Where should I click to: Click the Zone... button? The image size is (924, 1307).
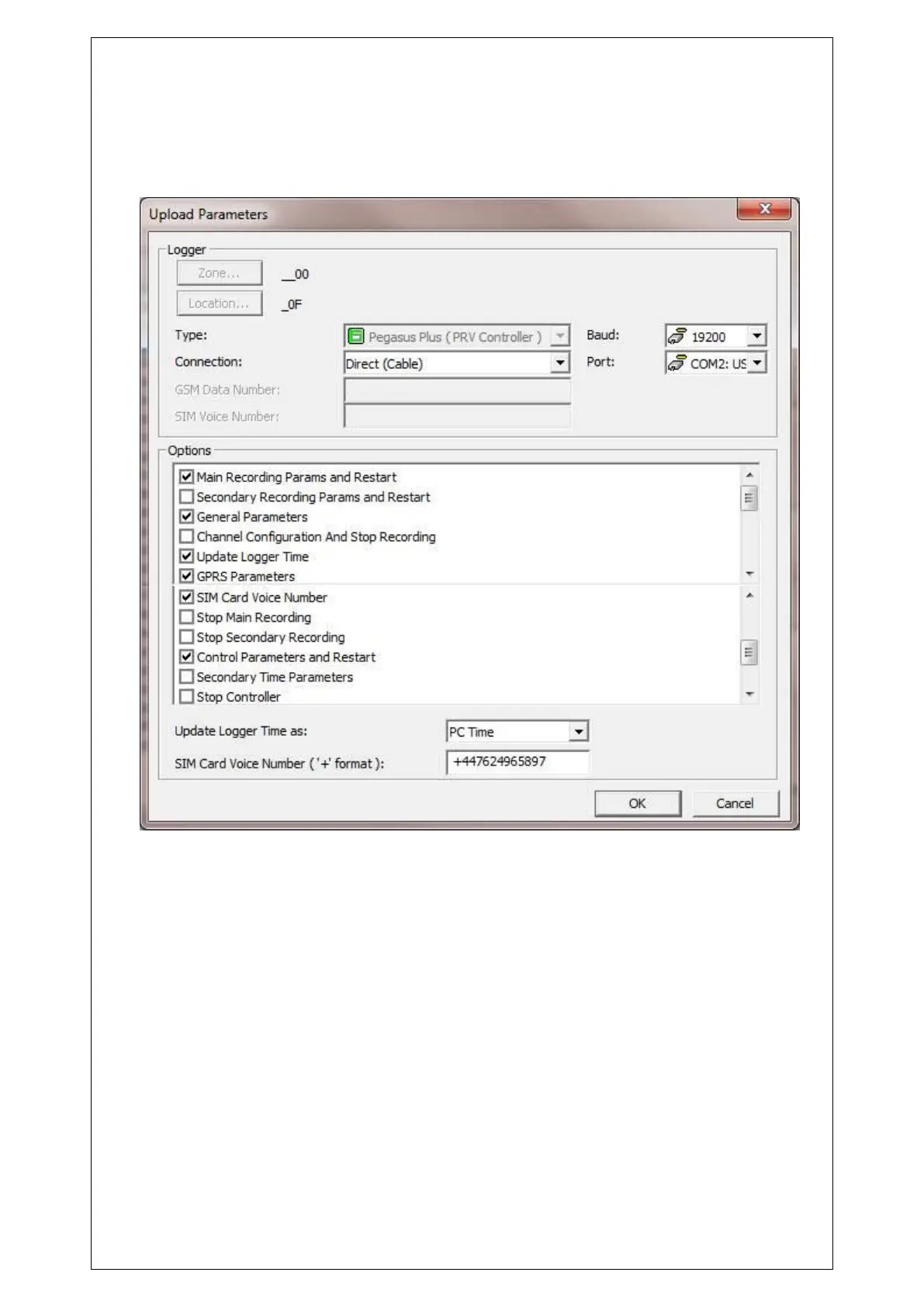pyautogui.click(x=220, y=273)
